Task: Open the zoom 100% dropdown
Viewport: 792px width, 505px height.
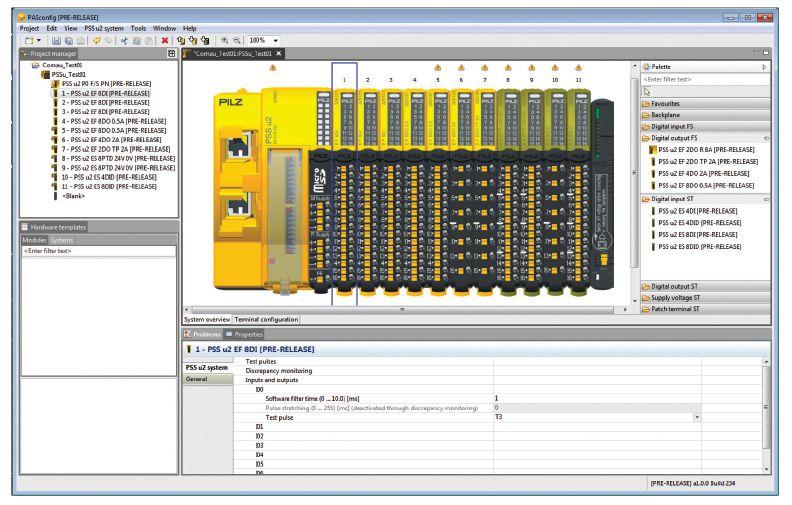Action: tap(276, 40)
